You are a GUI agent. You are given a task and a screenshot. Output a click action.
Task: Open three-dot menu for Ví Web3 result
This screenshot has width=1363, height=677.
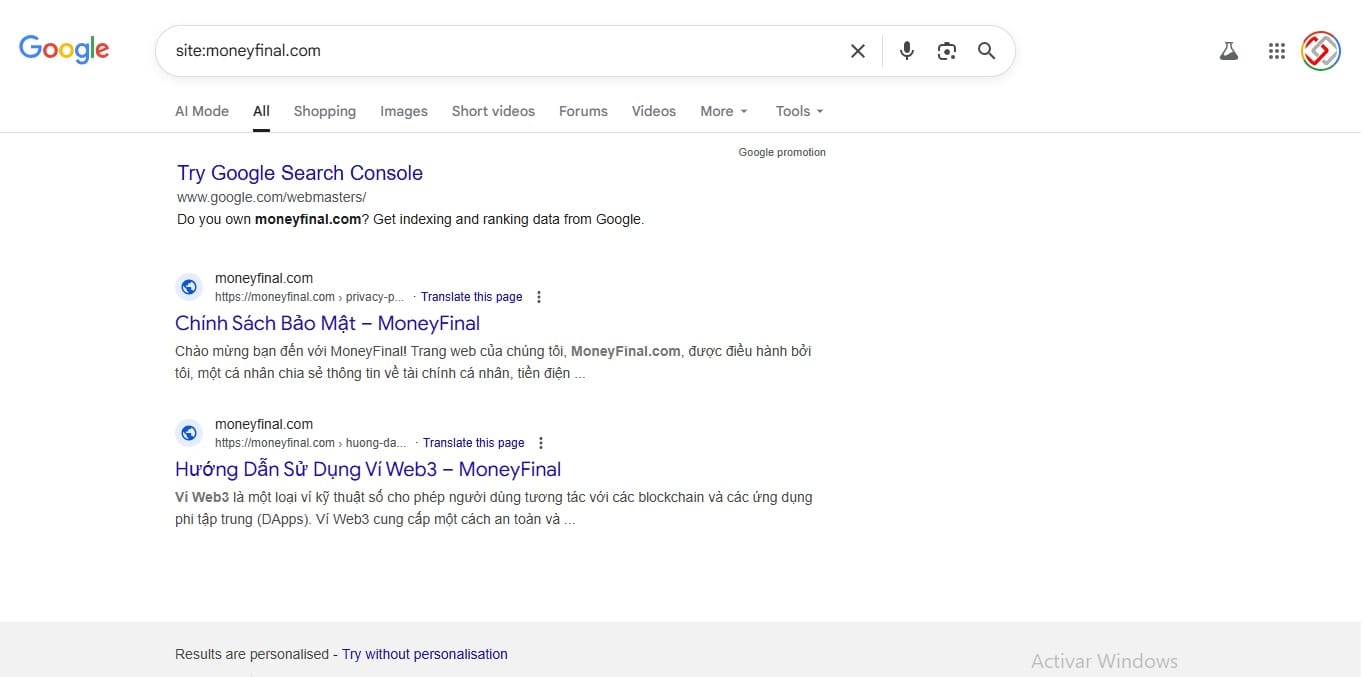[541, 443]
